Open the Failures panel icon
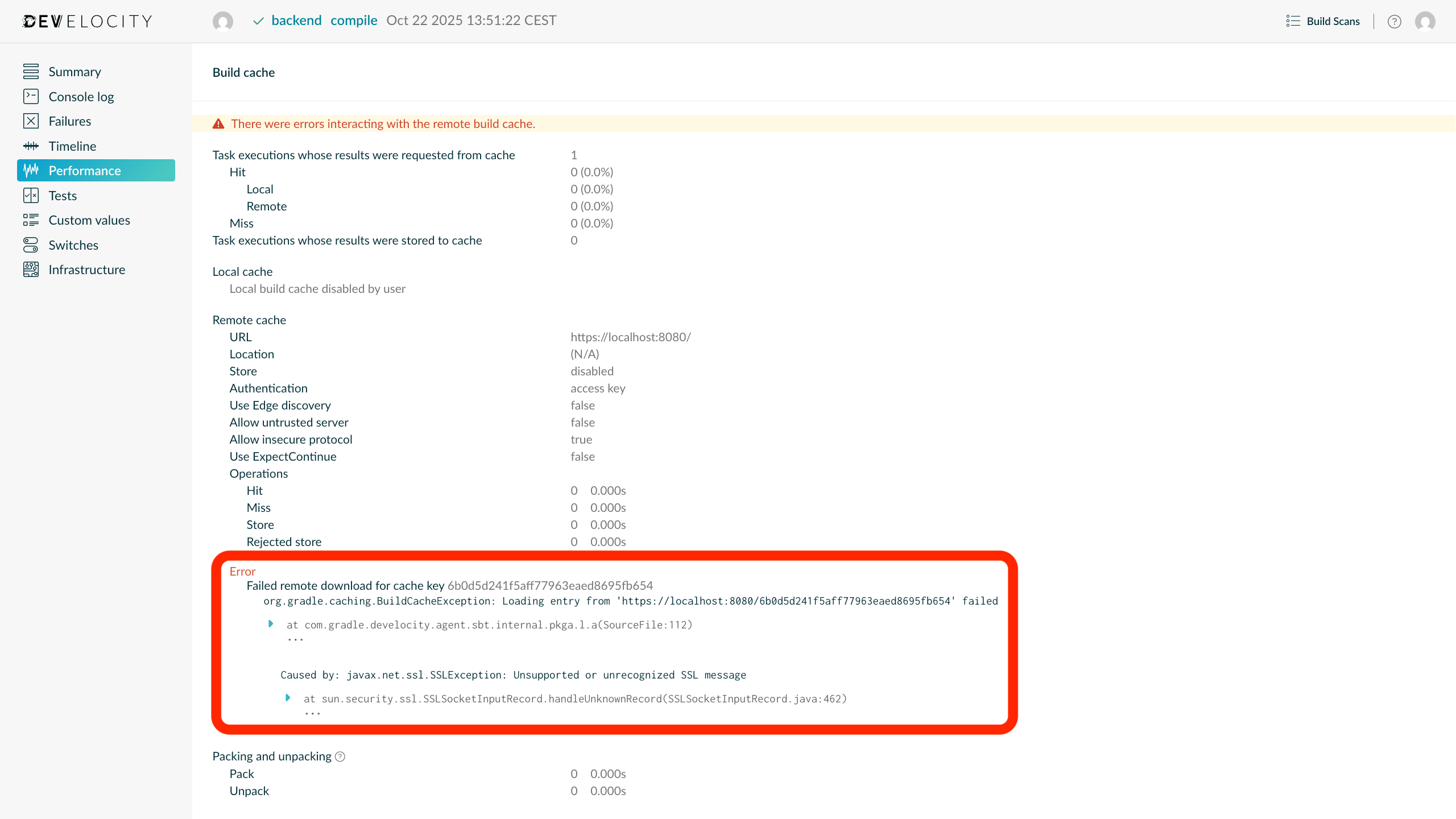The image size is (1456, 819). [x=31, y=121]
